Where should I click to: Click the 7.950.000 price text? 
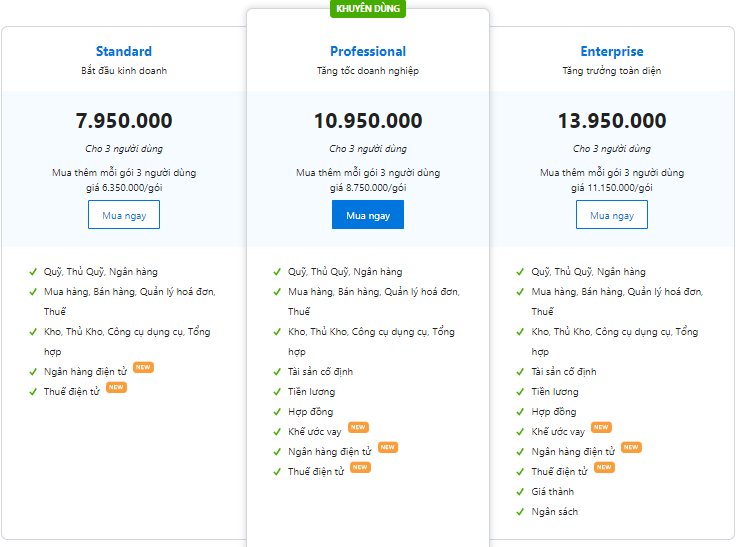coord(124,121)
